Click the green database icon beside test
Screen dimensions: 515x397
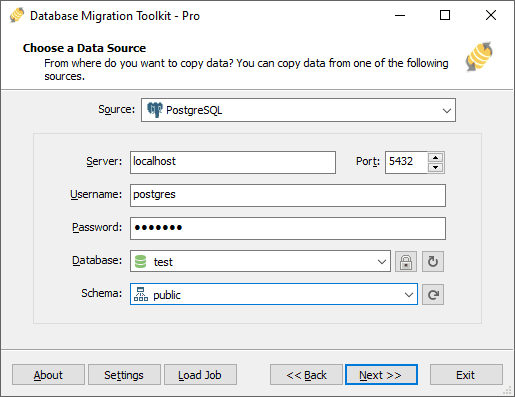[140, 262]
